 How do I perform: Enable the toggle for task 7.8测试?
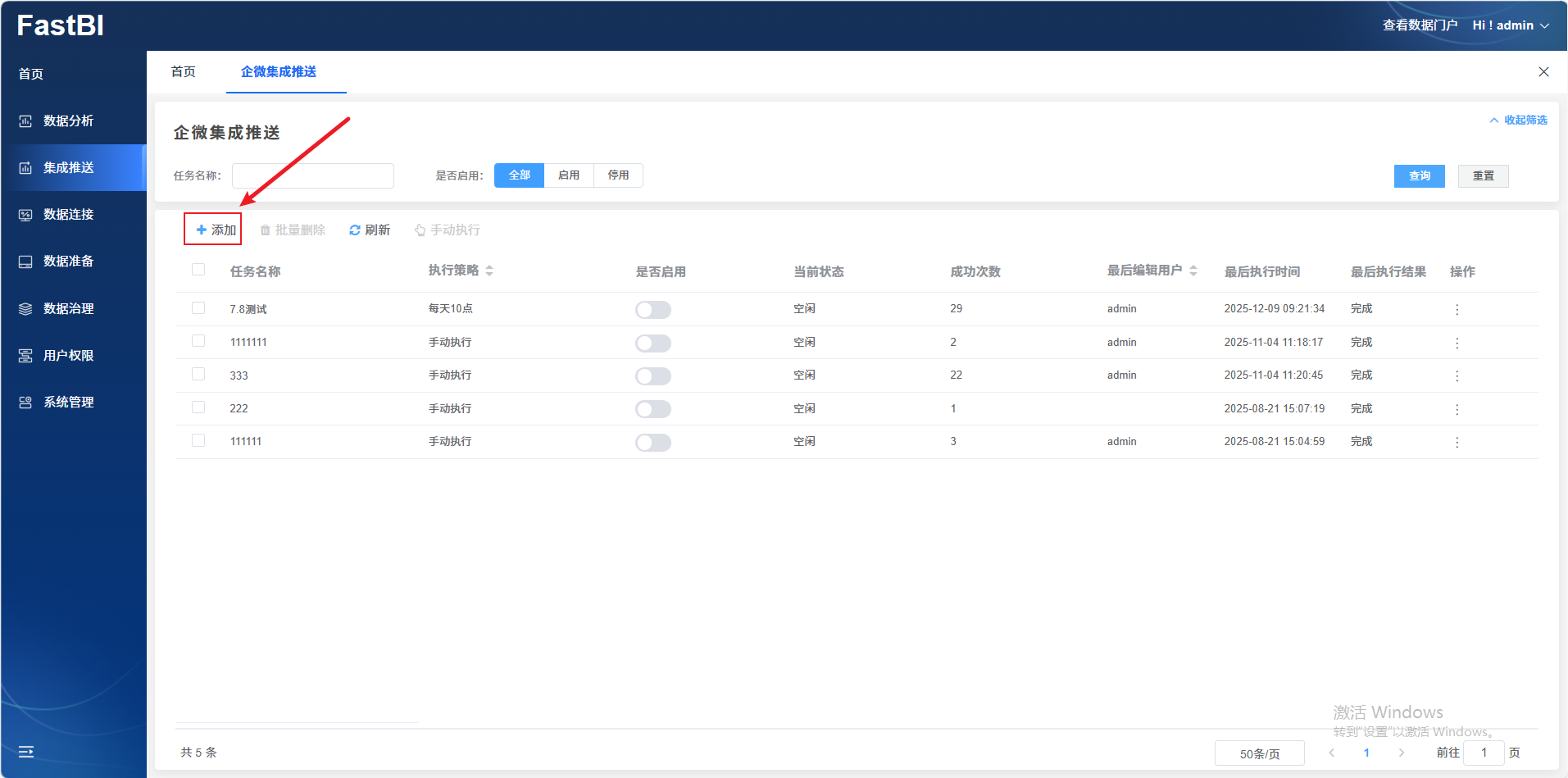pyautogui.click(x=652, y=310)
